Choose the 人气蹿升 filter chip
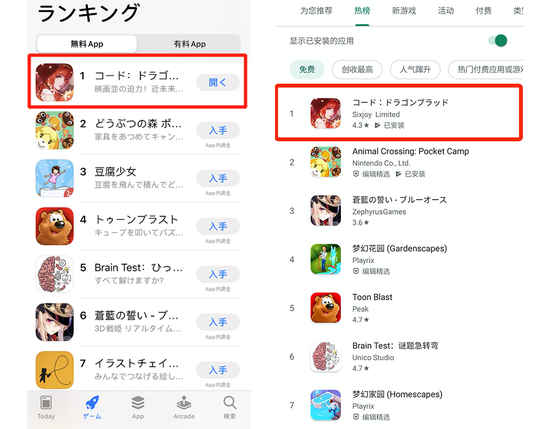The height and width of the screenshot is (429, 550). click(x=415, y=69)
